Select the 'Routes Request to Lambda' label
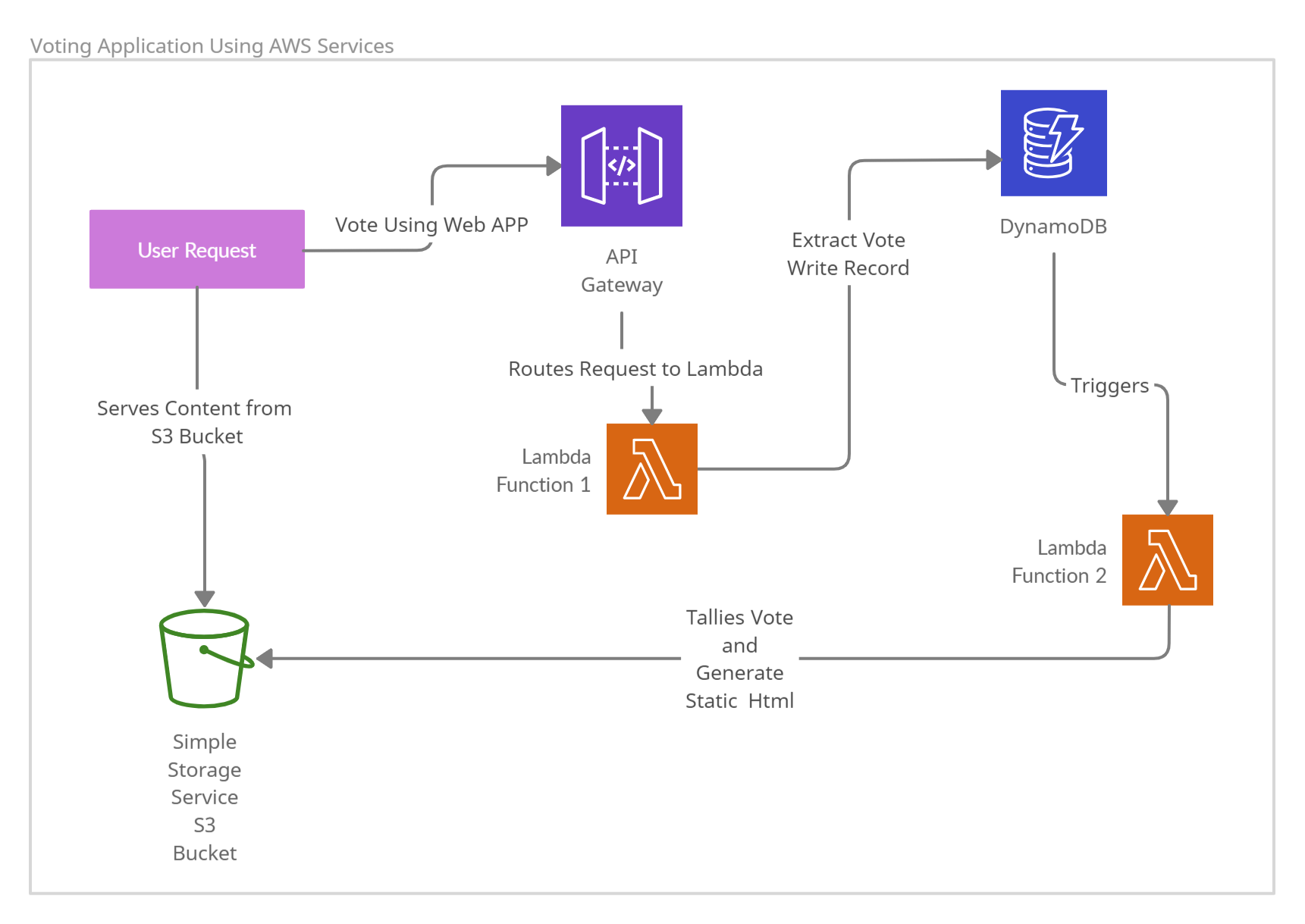Image resolution: width=1305 pixels, height=924 pixels. (x=635, y=368)
